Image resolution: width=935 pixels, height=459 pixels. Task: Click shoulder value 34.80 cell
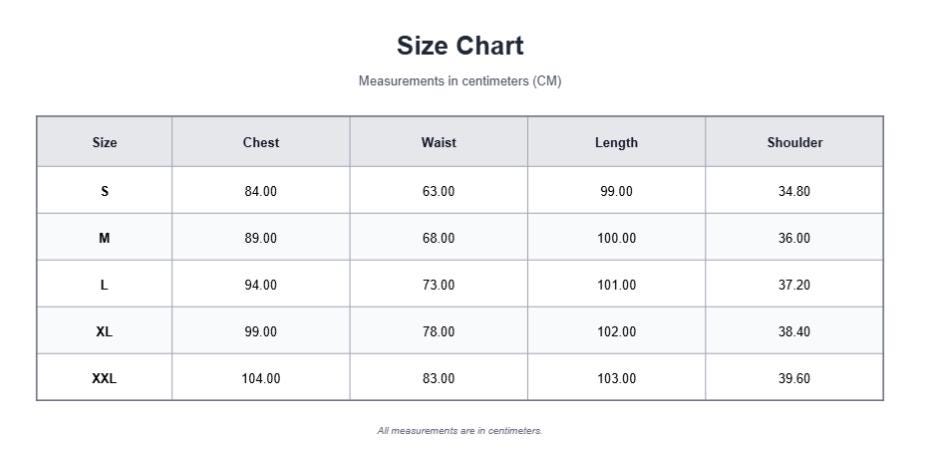(x=794, y=191)
